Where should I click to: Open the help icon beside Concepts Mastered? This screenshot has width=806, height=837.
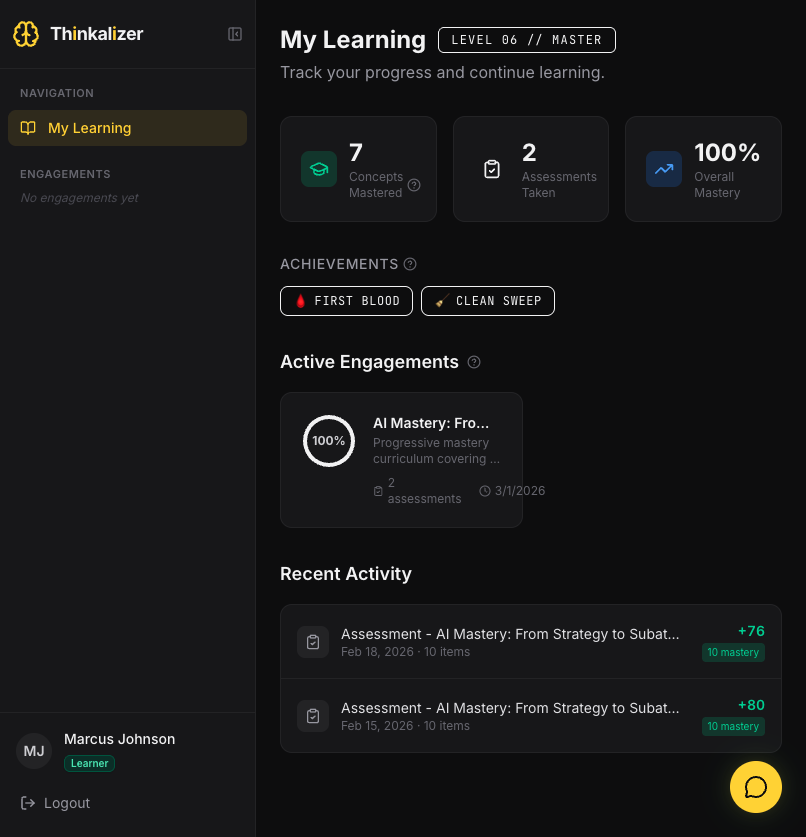pos(414,185)
